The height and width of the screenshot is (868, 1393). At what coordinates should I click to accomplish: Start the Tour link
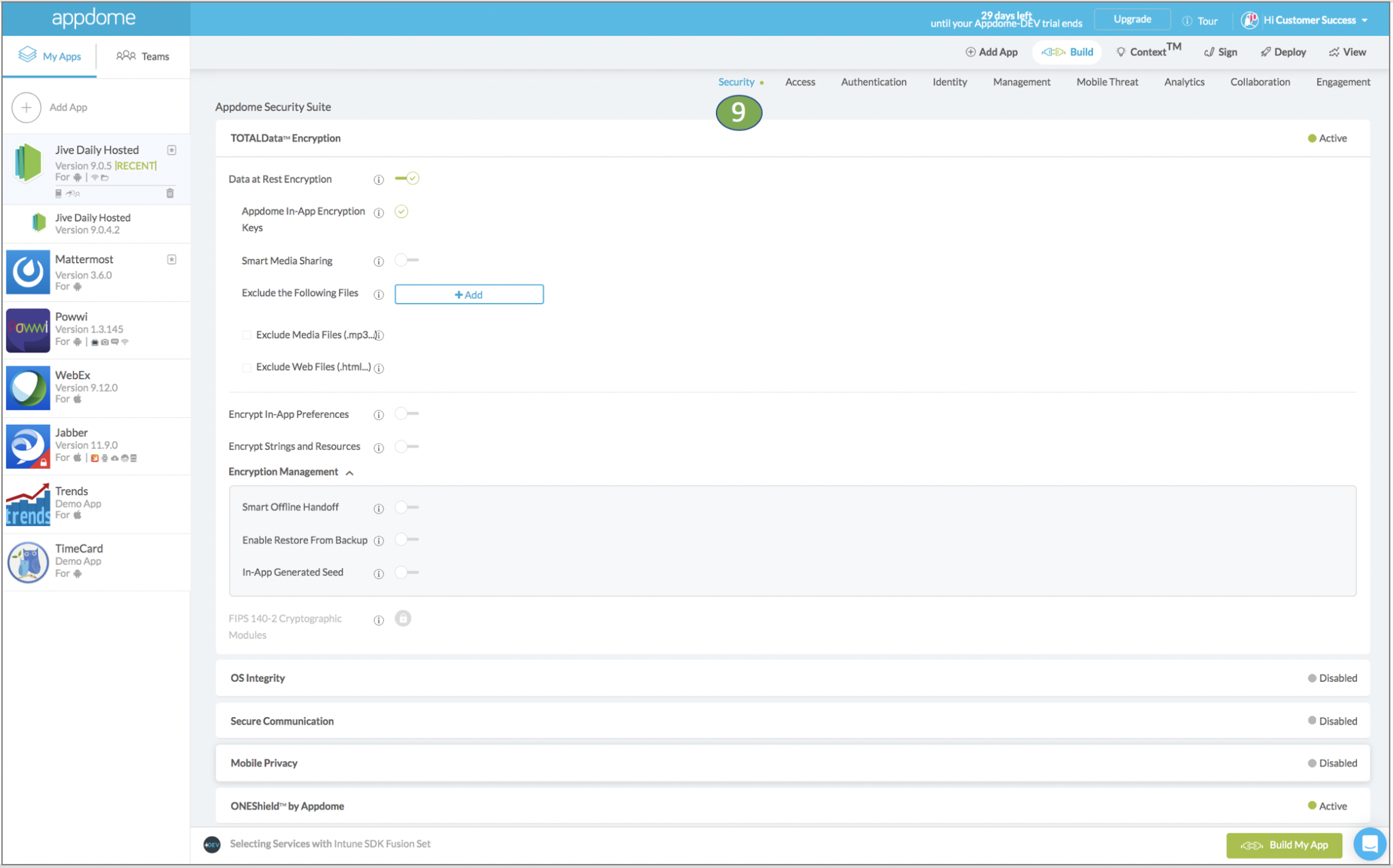[1201, 21]
